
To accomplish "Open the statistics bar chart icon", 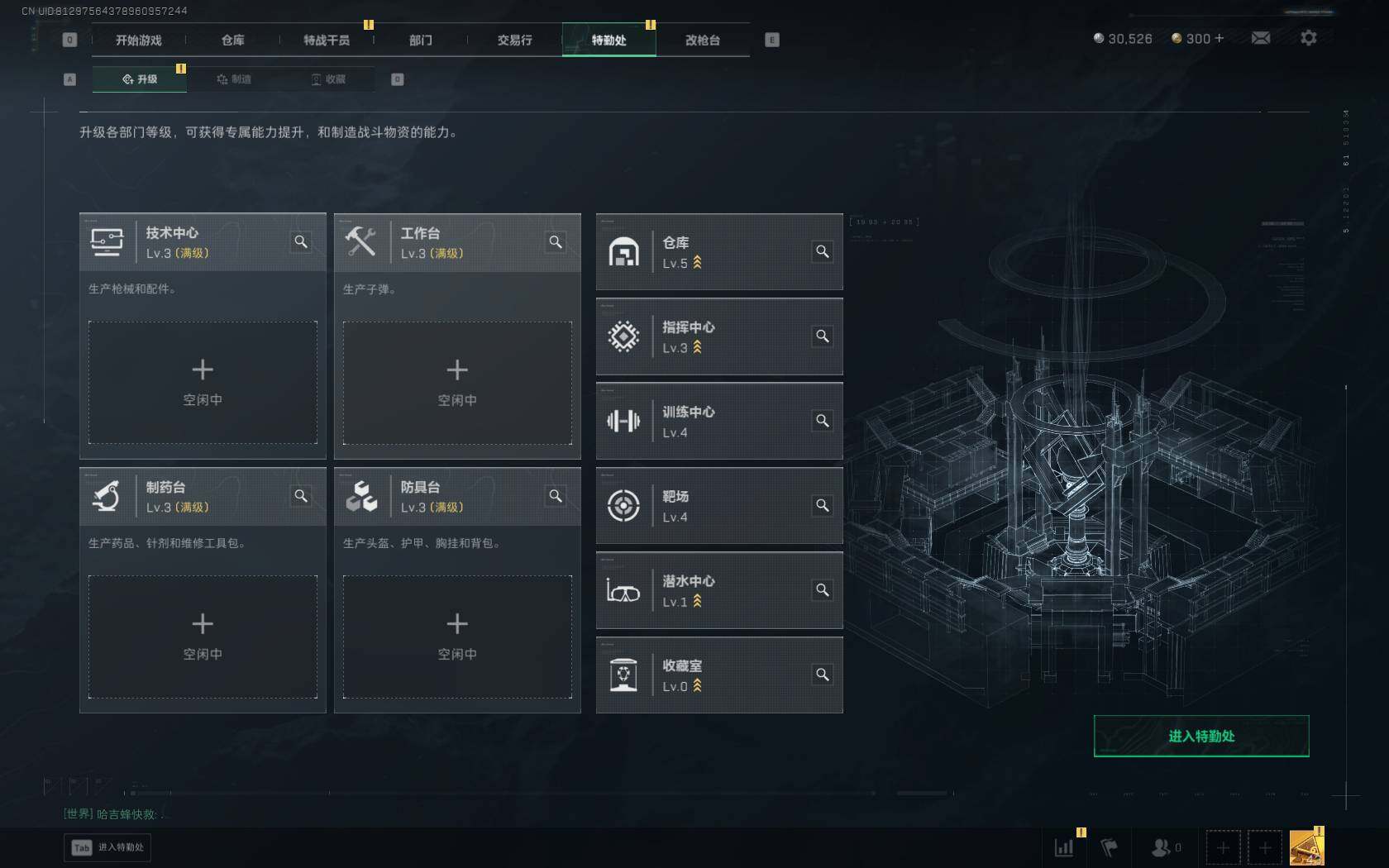I will [1064, 847].
